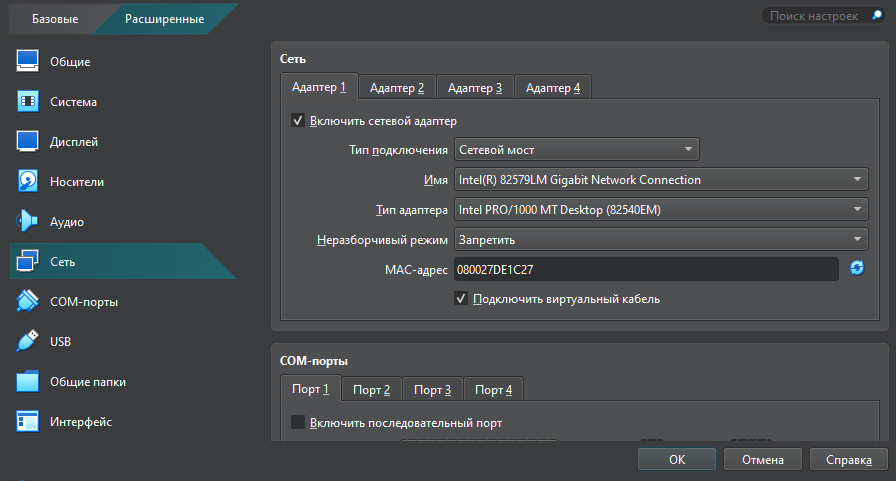Uncheck Включить сетевой адаптер checkbox
The image size is (896, 481).
pos(297,121)
